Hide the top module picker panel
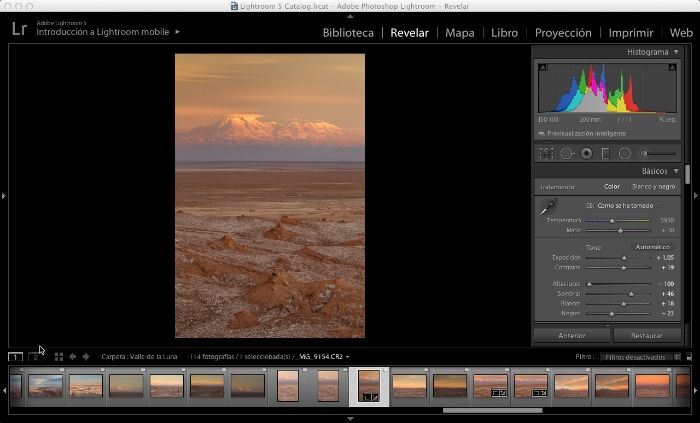Viewport: 700px width, 423px height. tap(350, 17)
